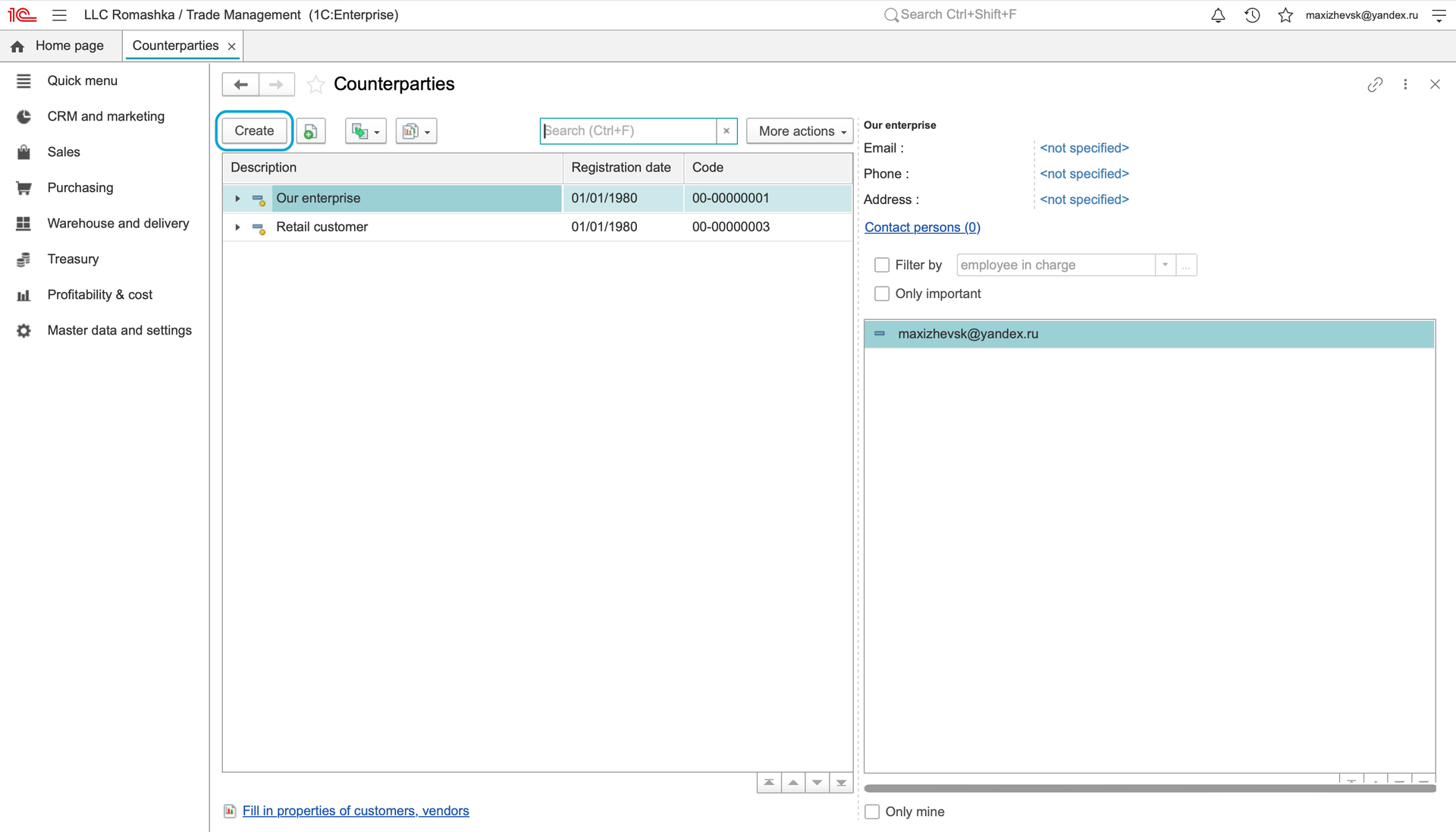Go back with left arrow button
Image resolution: width=1456 pixels, height=832 pixels.
(240, 84)
